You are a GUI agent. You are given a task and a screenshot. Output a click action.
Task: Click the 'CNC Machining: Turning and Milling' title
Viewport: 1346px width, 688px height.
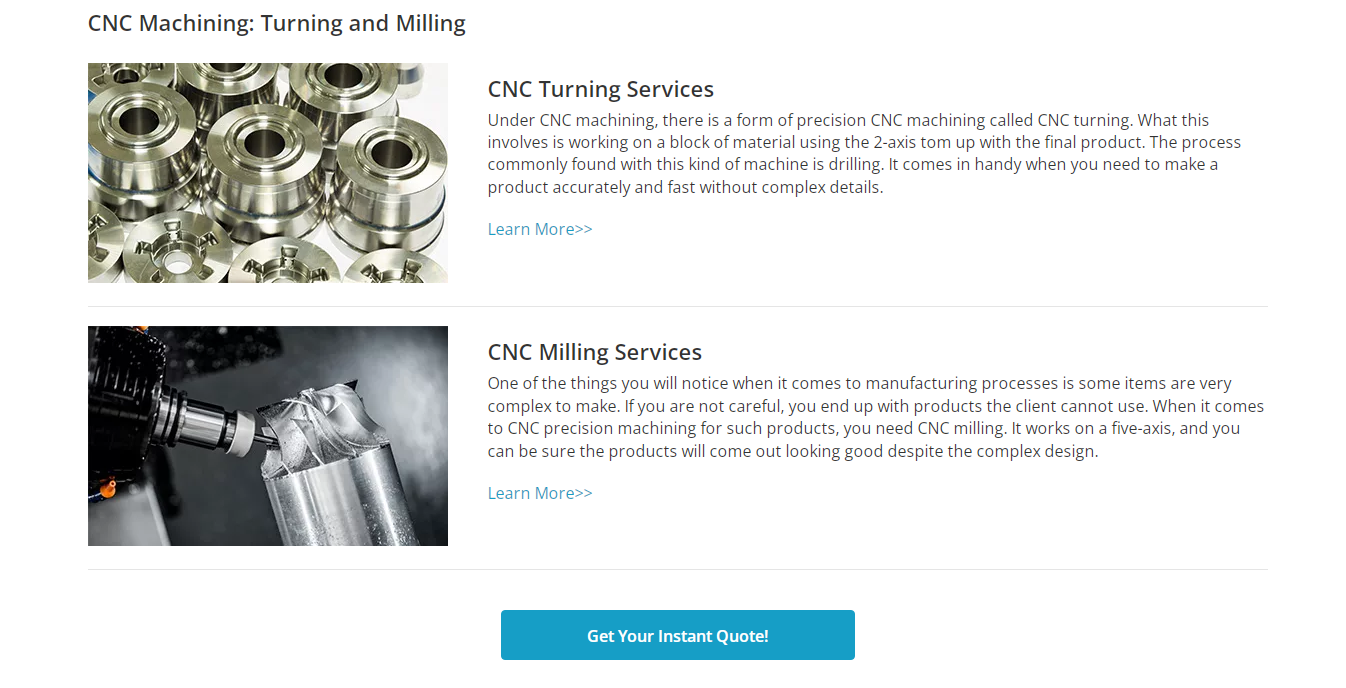[x=276, y=23]
